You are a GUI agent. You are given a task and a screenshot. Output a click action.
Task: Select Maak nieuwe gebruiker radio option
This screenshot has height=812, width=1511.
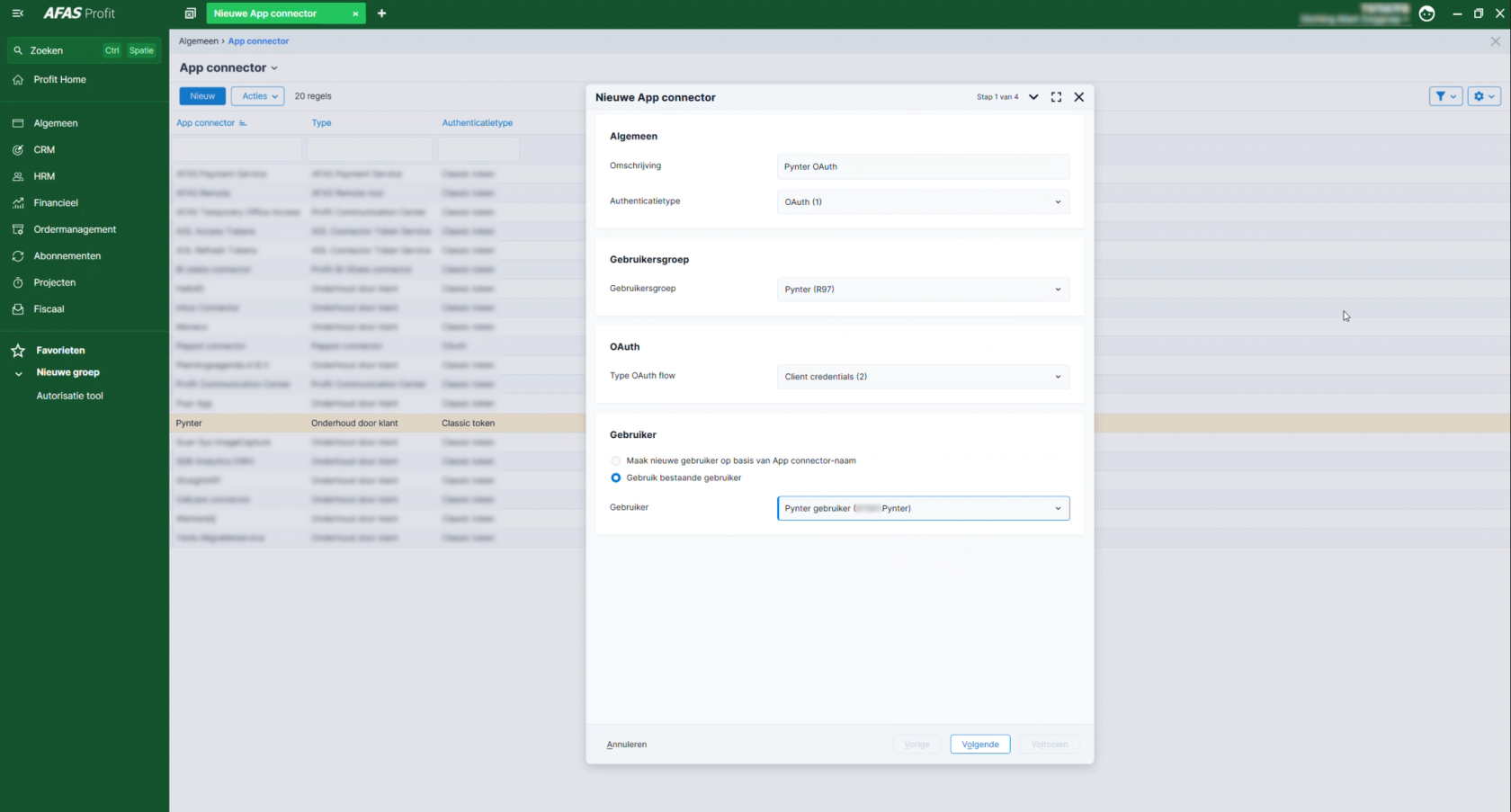(x=616, y=460)
